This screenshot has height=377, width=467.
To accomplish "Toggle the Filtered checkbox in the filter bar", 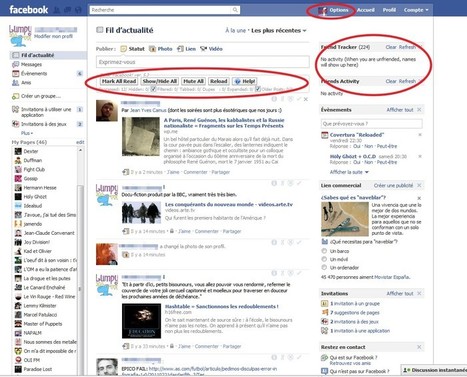I will [153, 89].
